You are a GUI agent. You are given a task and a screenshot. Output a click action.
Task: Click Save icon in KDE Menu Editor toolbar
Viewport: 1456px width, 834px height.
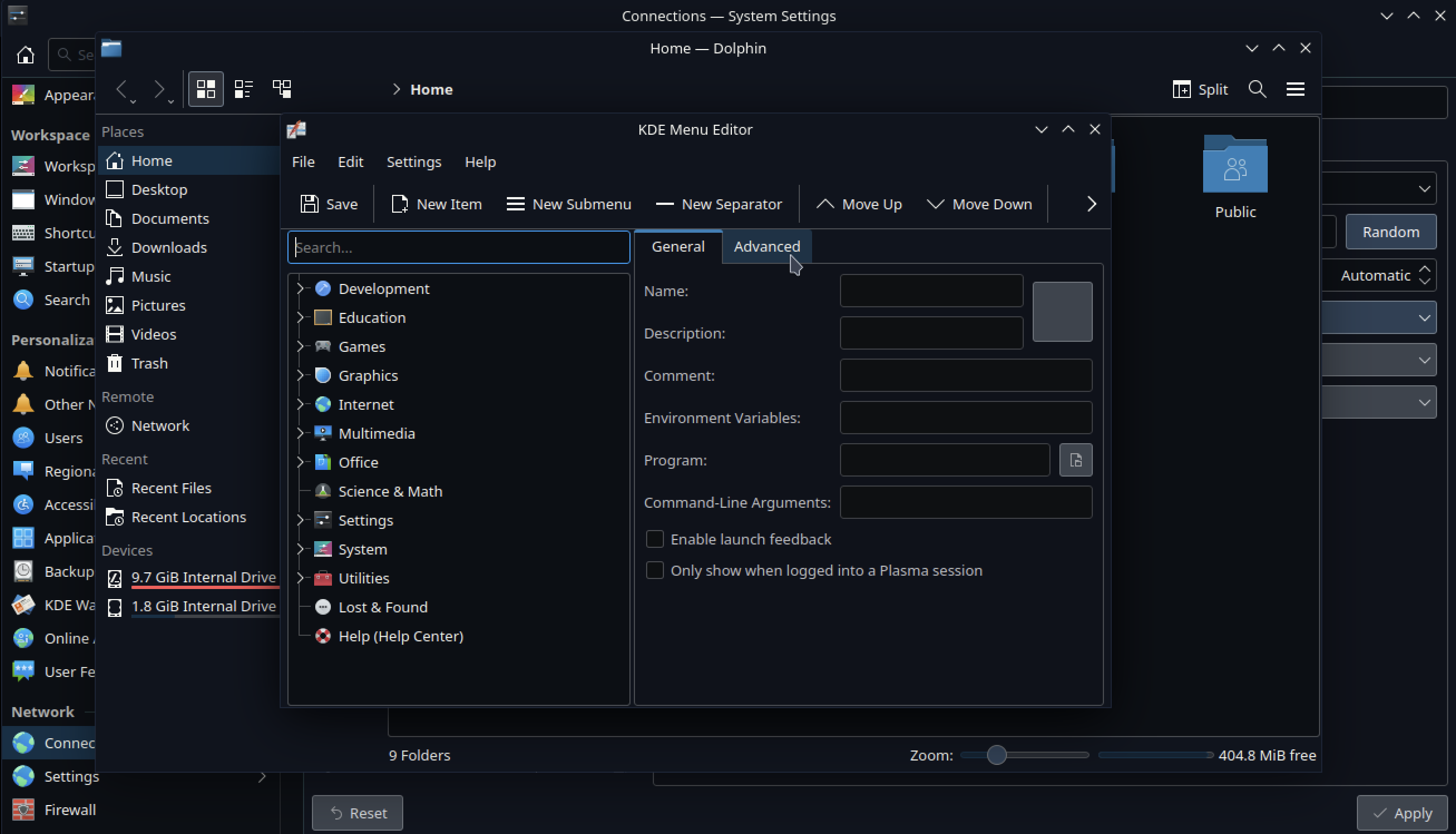pos(310,204)
